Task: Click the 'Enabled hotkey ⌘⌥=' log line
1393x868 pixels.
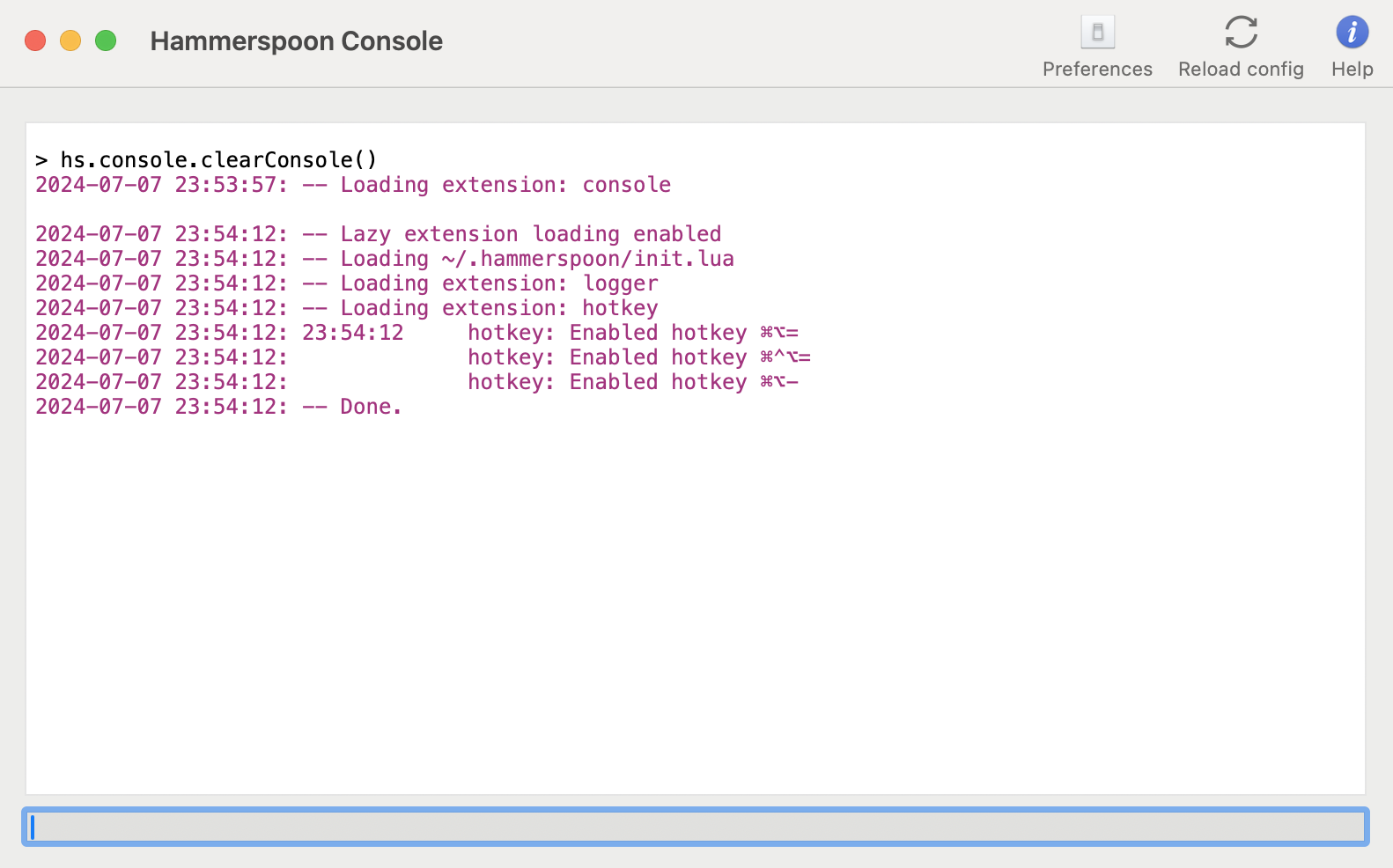Action: (x=417, y=333)
